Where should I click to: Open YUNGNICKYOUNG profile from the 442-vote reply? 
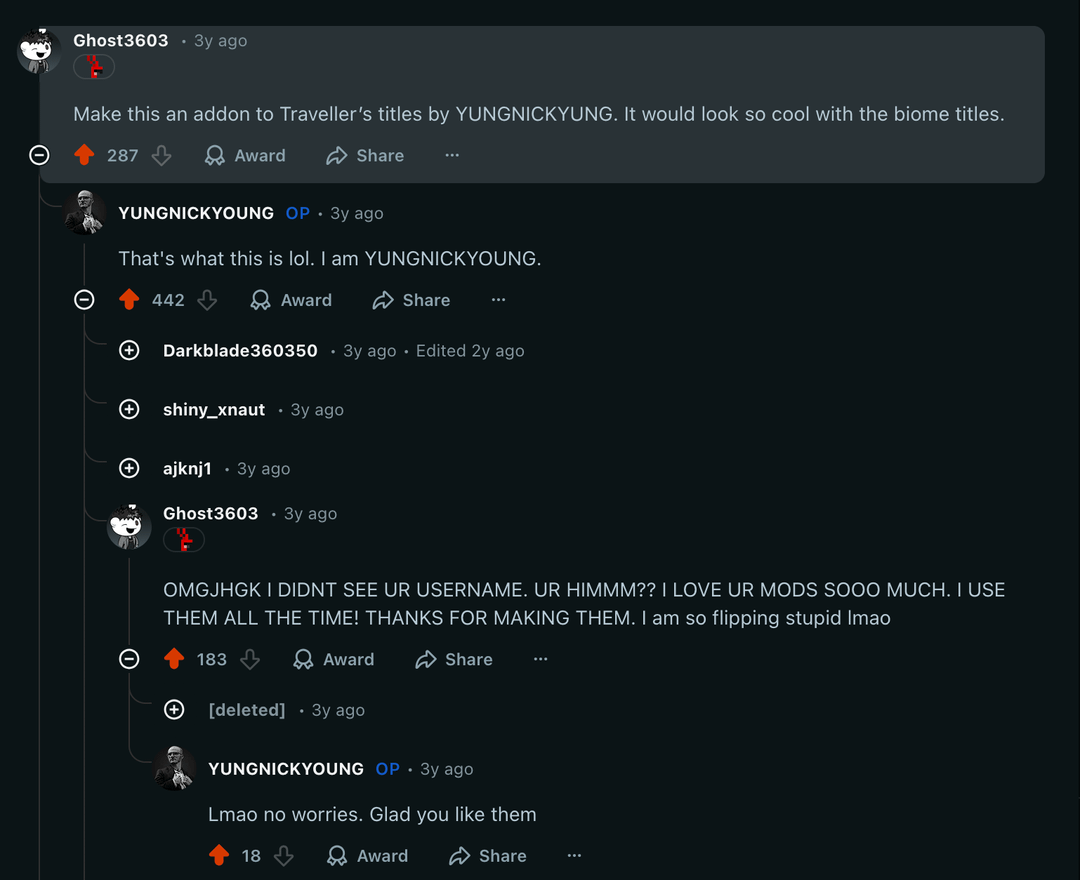[196, 213]
